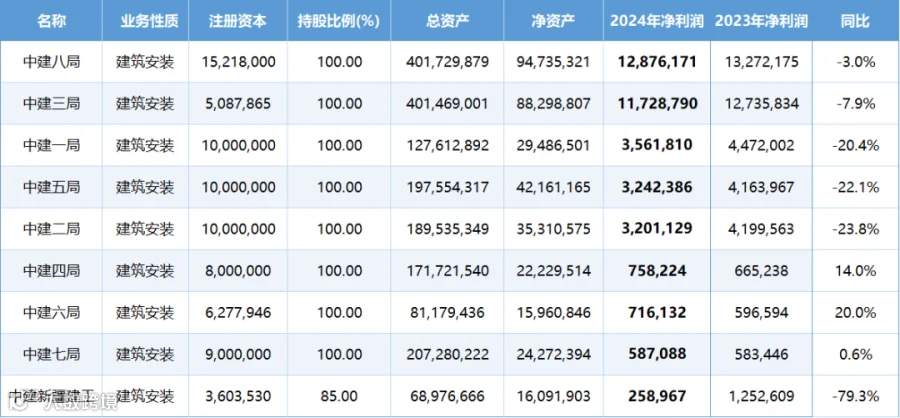This screenshot has height=418, width=900.
Task: Click the 净资产 column header
Action: point(554,21)
